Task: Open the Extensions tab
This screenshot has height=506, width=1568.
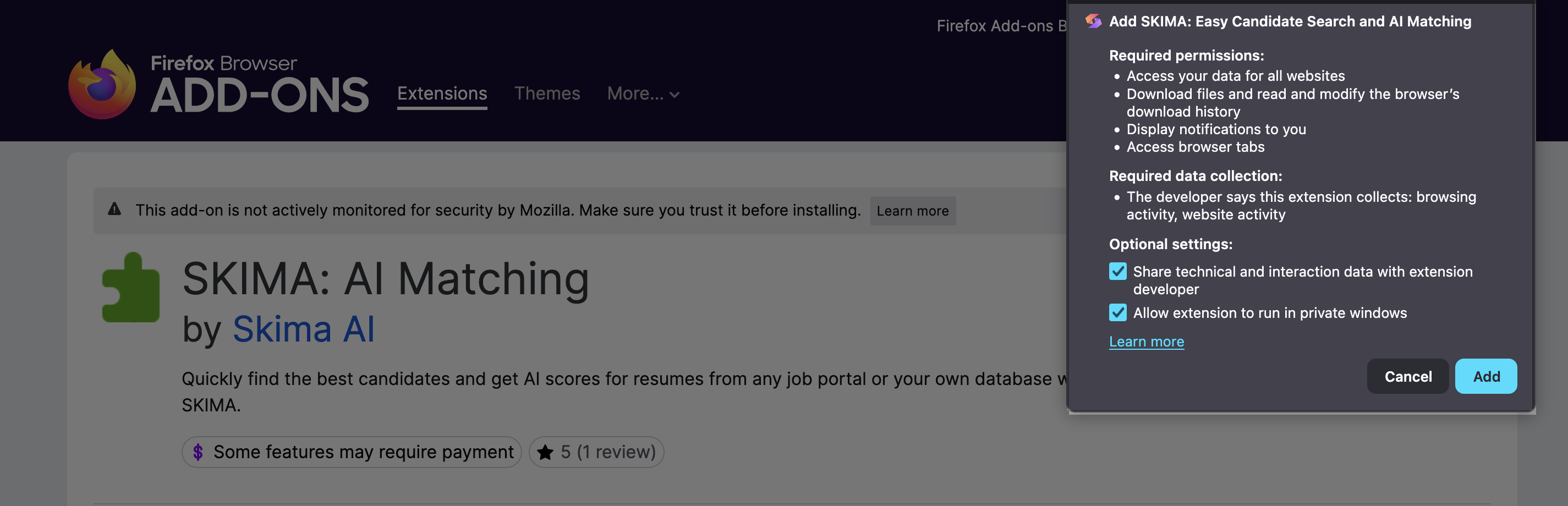Action: [442, 94]
